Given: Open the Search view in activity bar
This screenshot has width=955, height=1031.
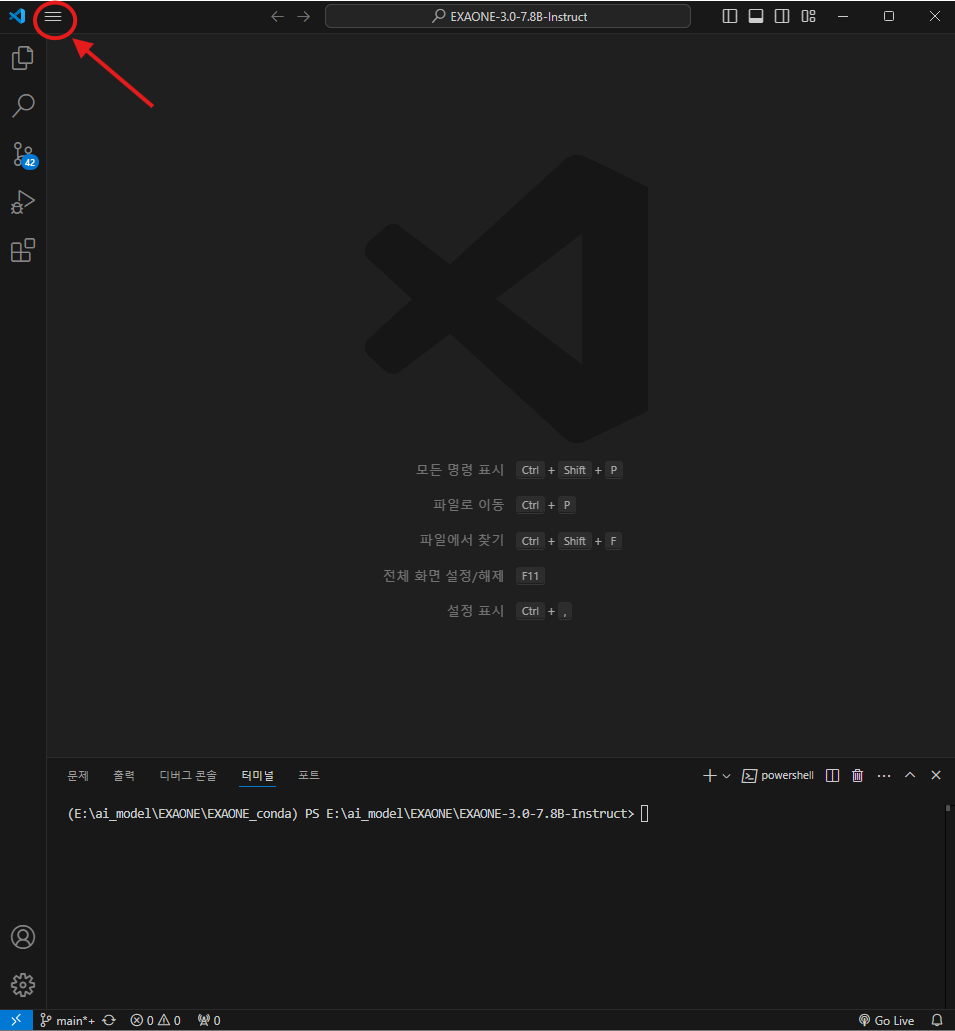Looking at the screenshot, I should (23, 106).
